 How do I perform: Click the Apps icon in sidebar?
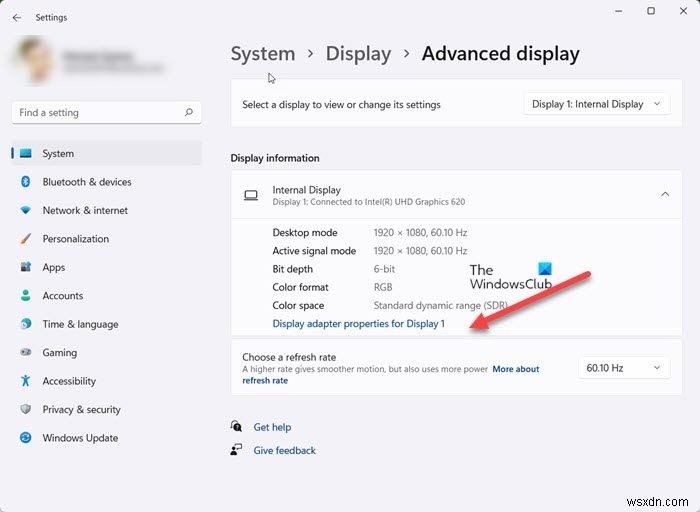[x=25, y=267]
